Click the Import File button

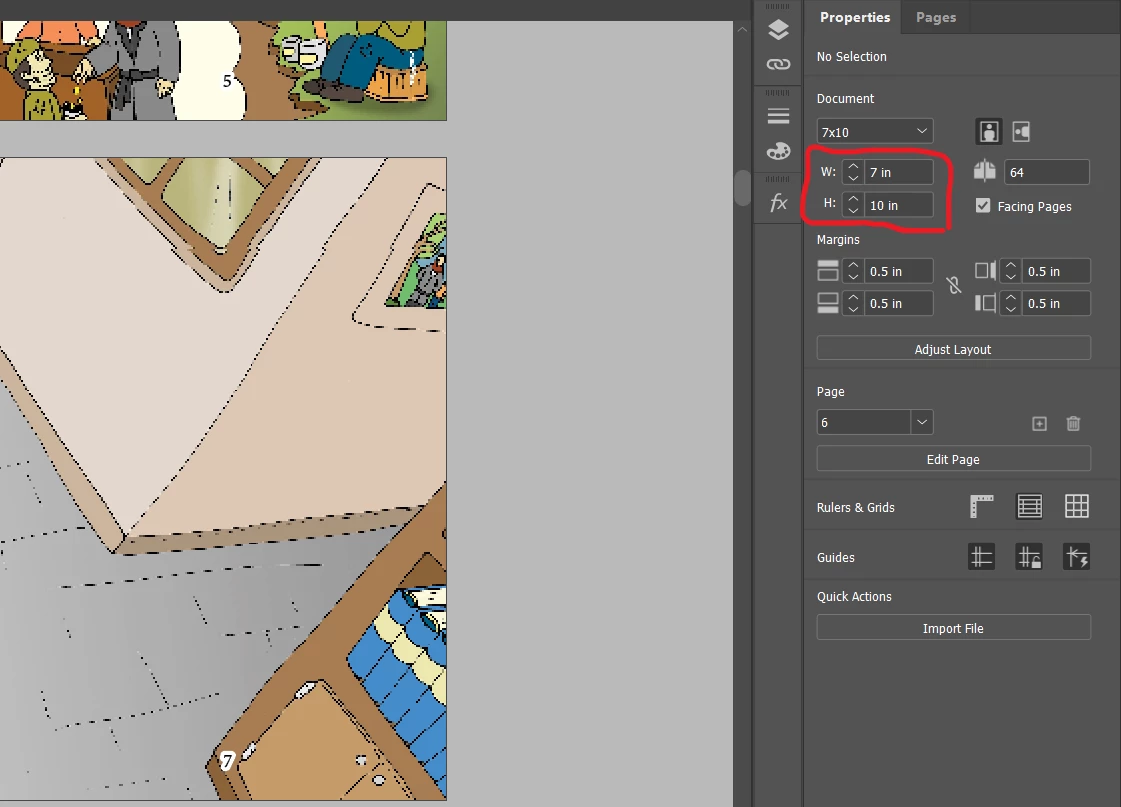click(954, 628)
